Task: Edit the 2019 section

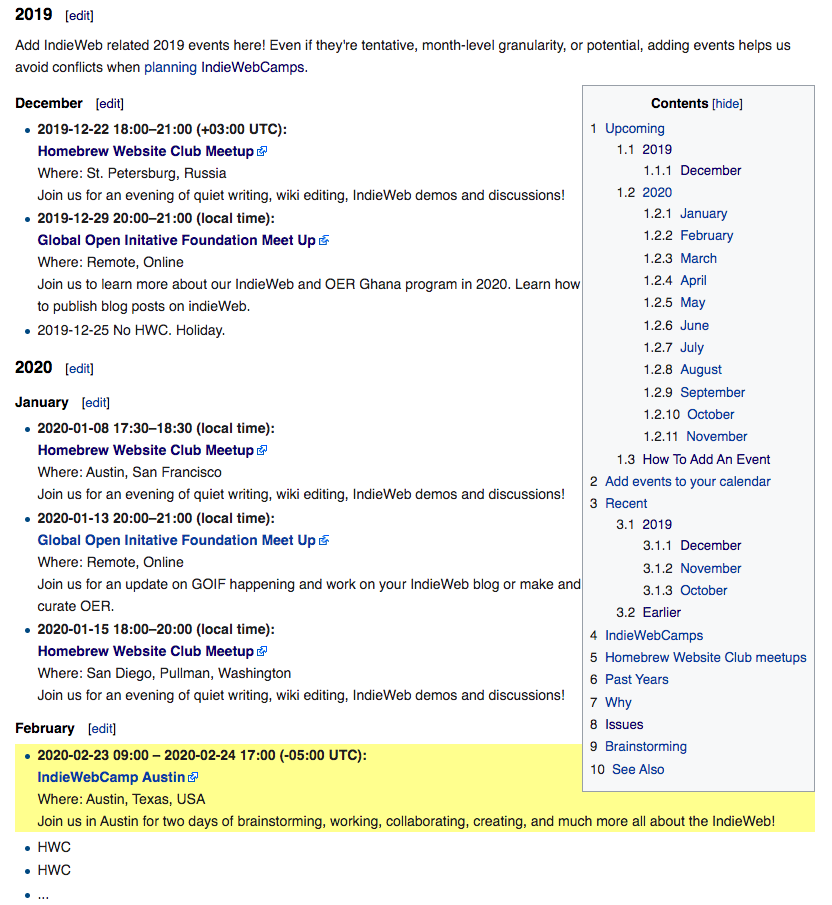Action: [79, 16]
